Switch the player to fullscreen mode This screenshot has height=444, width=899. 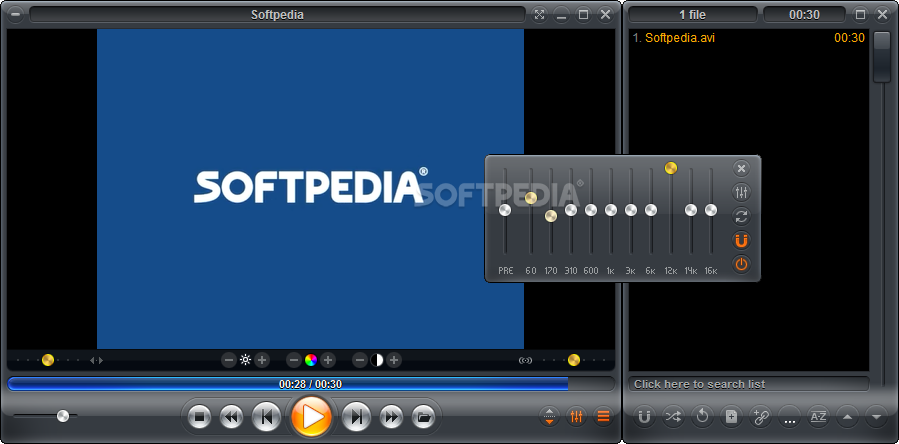[540, 15]
